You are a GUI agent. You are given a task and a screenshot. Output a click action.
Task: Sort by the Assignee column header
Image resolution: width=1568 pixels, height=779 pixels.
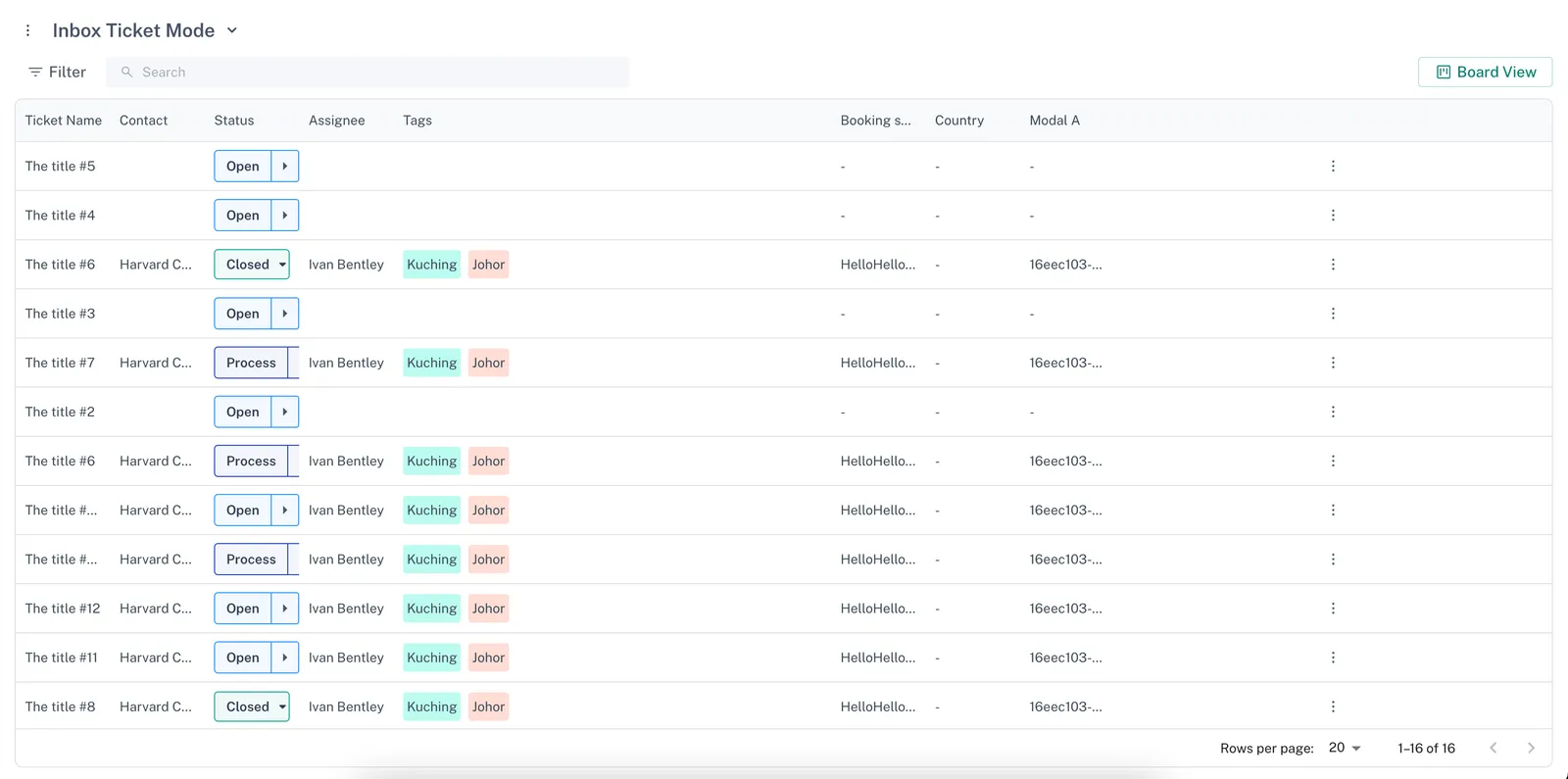coord(336,121)
